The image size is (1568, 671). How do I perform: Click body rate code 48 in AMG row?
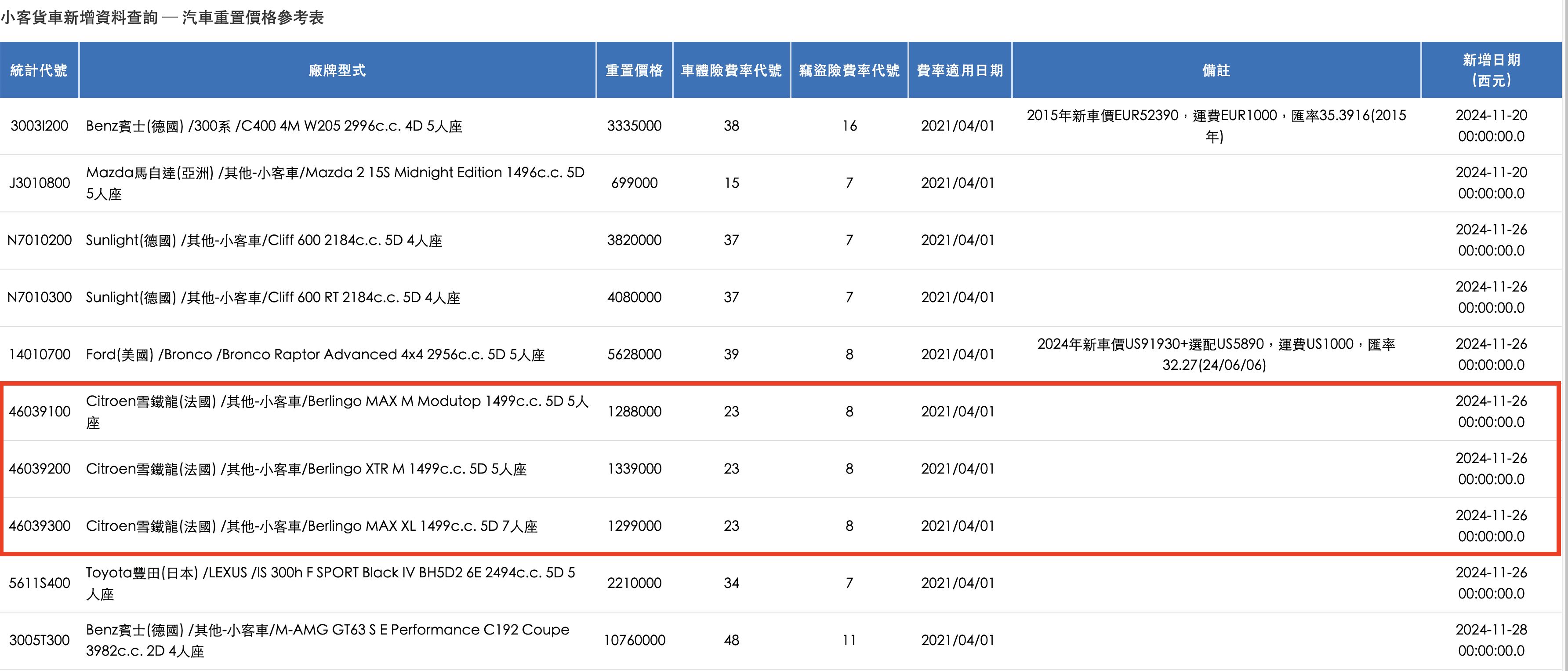click(x=732, y=641)
